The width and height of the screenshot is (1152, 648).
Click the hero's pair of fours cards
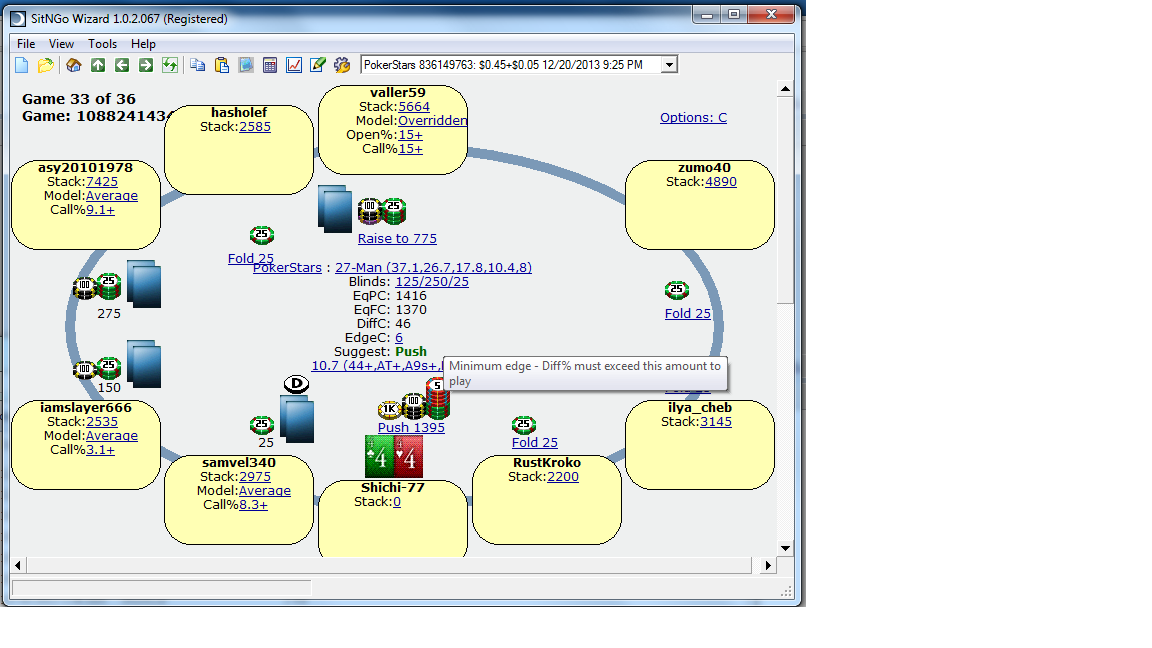[x=394, y=456]
